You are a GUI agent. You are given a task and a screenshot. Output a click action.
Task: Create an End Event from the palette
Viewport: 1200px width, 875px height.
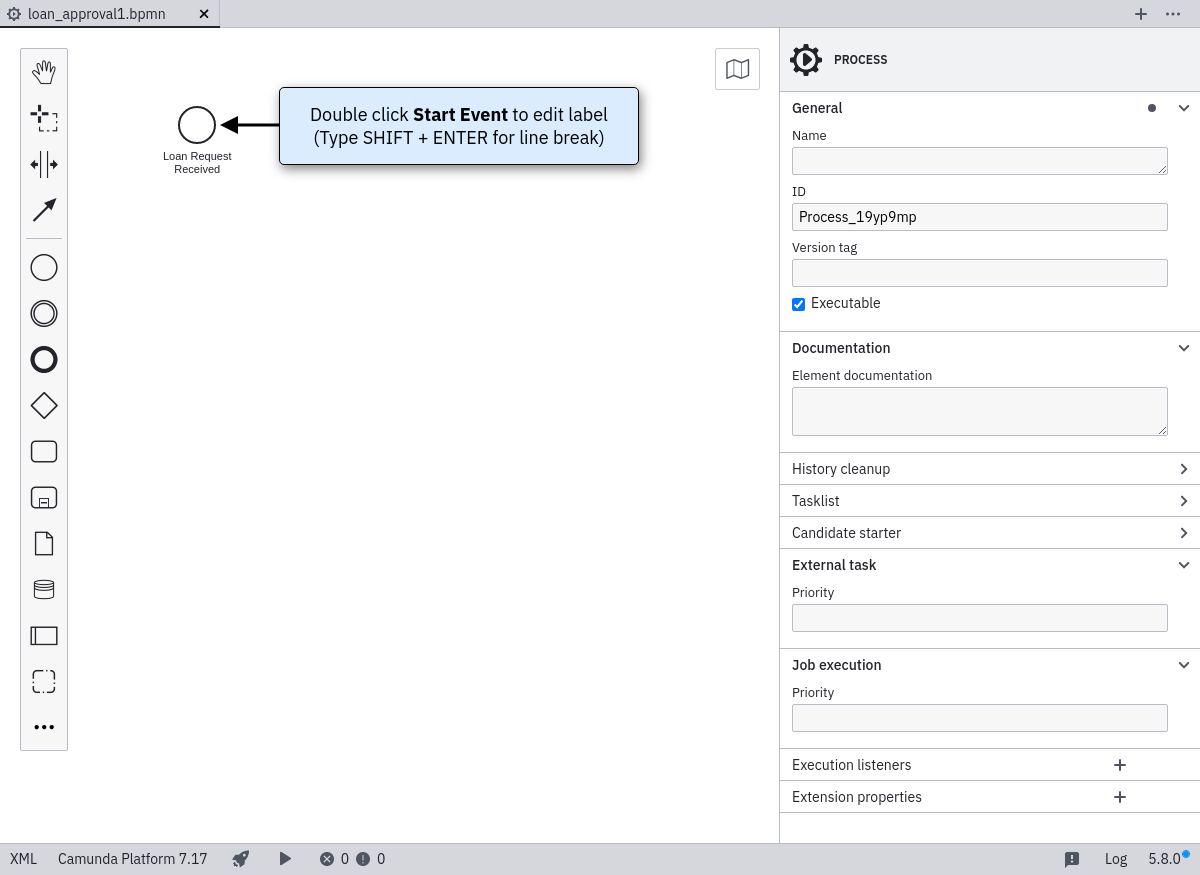click(44, 360)
